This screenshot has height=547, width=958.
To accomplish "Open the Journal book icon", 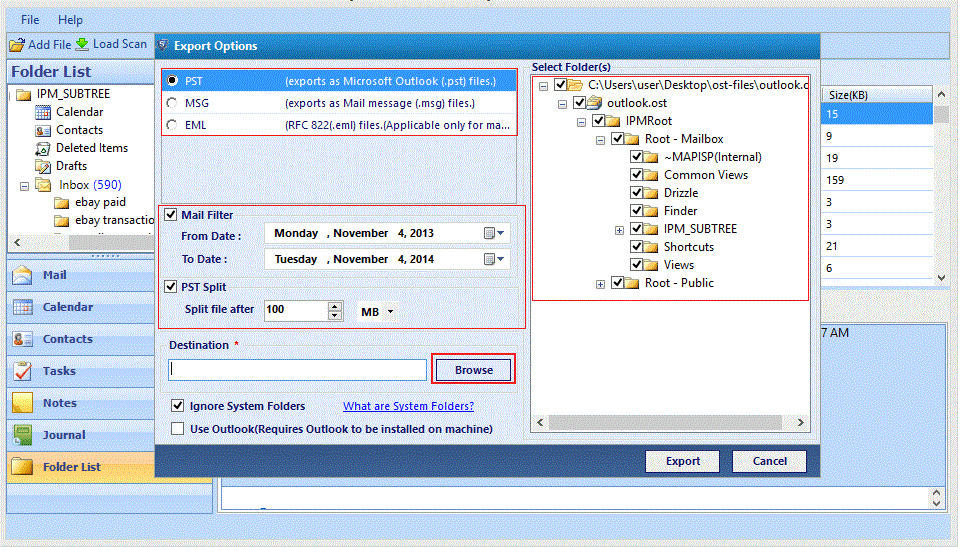I will click(x=23, y=435).
